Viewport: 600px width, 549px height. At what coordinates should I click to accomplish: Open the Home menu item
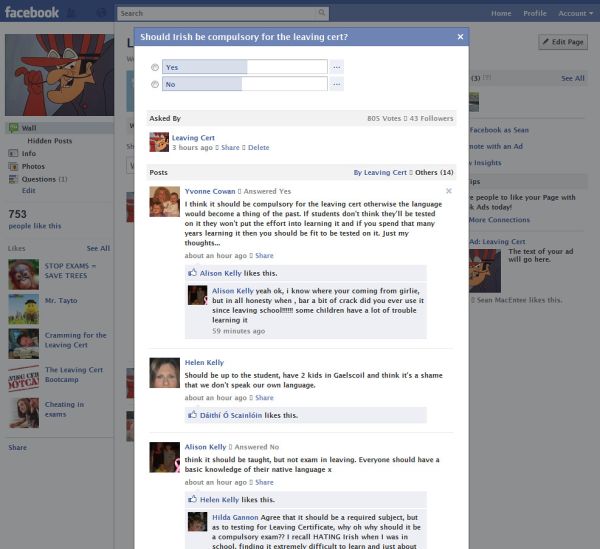click(x=501, y=13)
